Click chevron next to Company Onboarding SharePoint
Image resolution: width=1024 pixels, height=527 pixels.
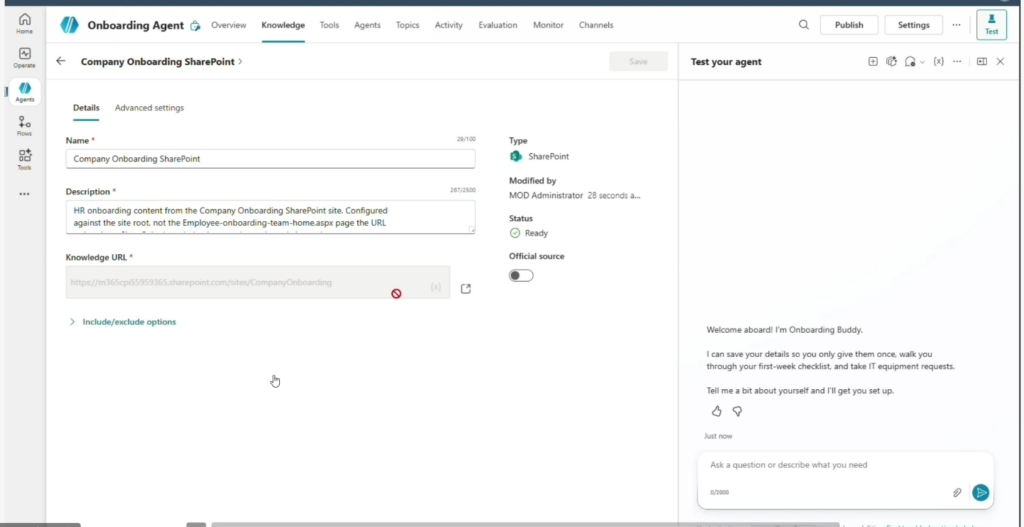240,61
